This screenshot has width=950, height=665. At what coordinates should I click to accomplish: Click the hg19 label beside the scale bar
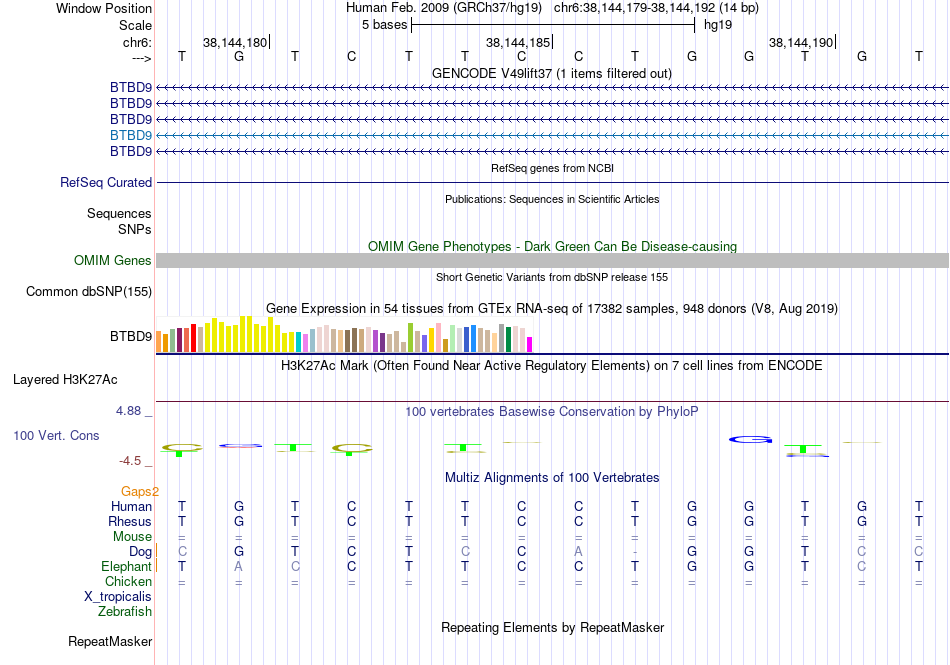click(718, 25)
